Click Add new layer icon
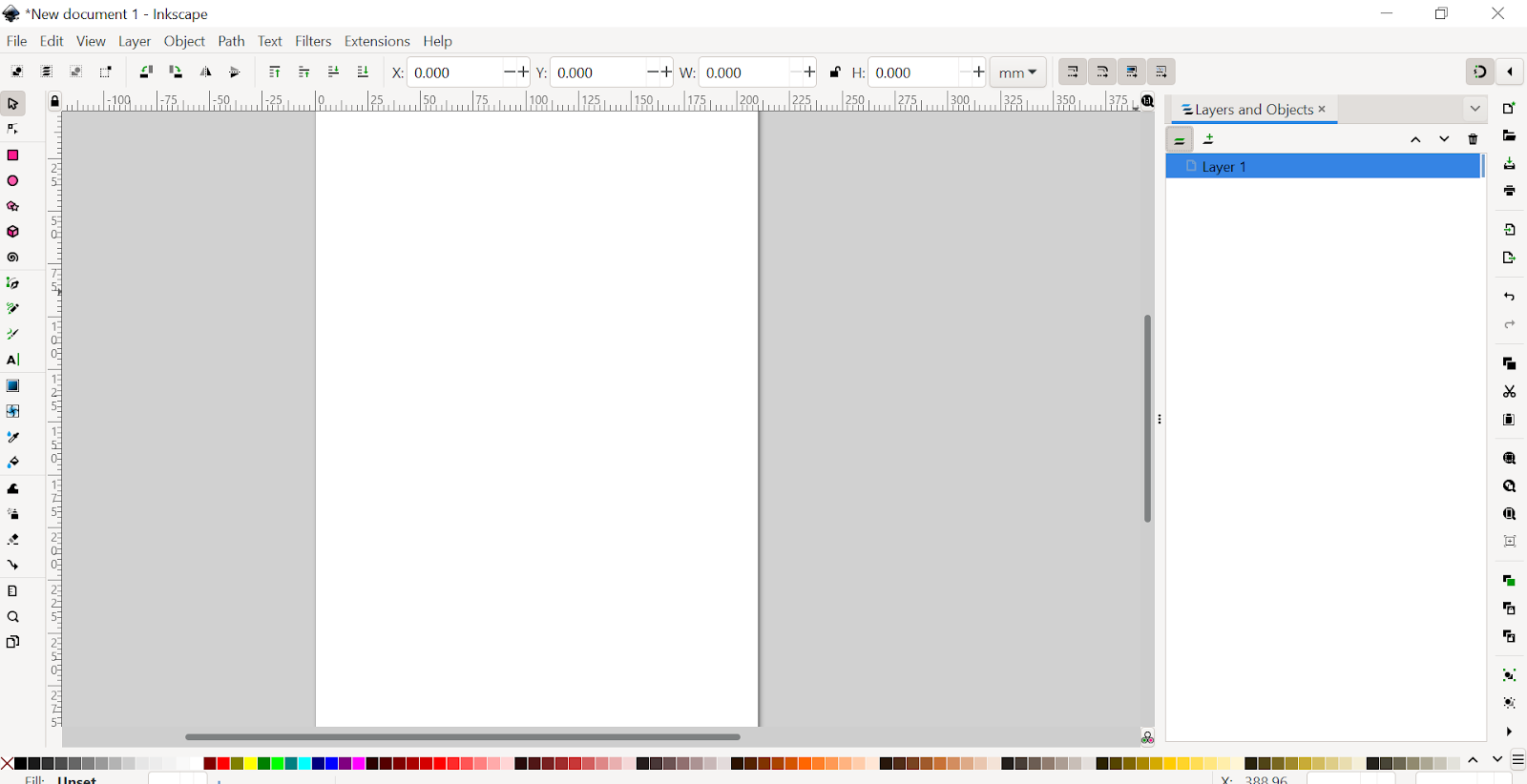The height and width of the screenshot is (784, 1527). point(1209,139)
